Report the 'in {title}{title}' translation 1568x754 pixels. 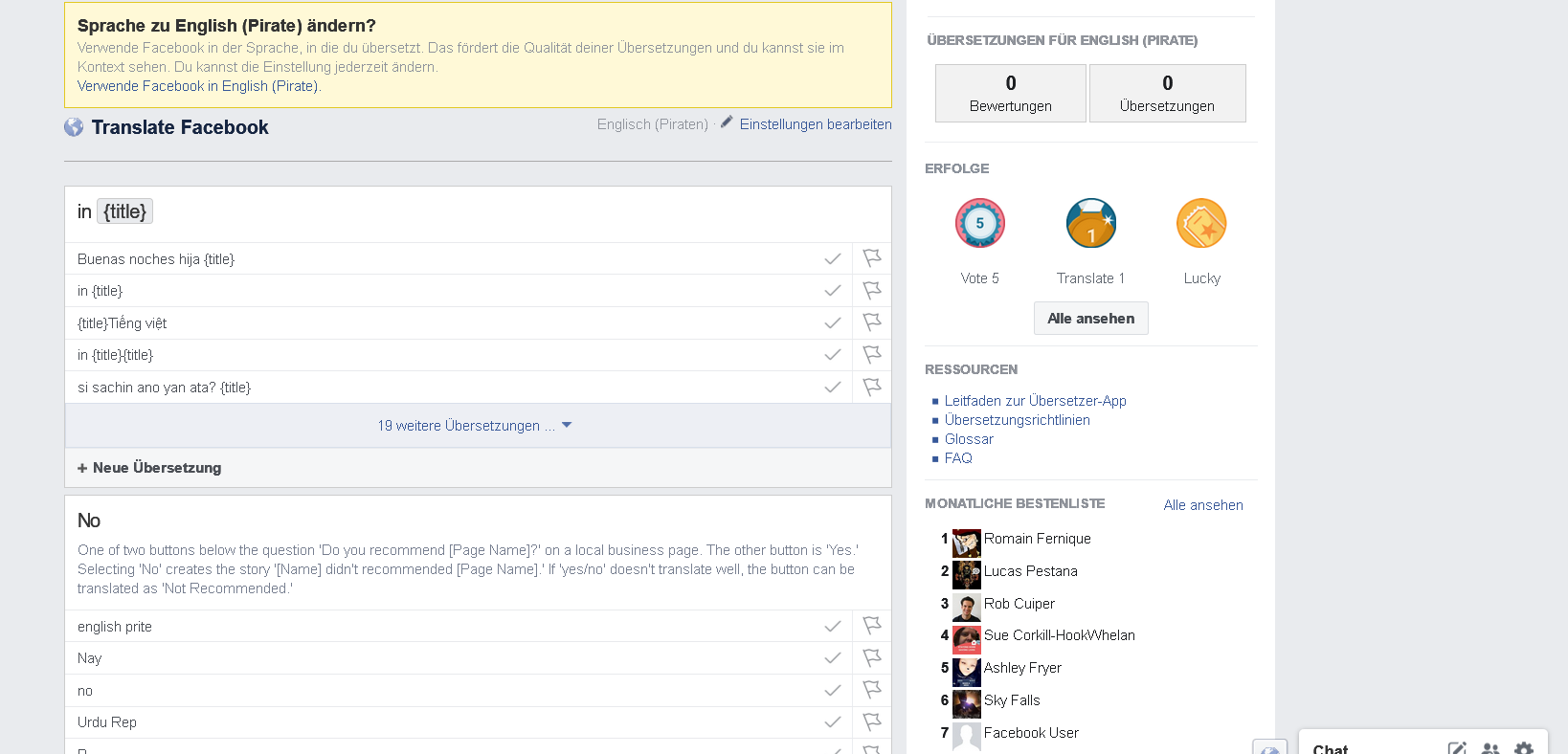point(871,355)
